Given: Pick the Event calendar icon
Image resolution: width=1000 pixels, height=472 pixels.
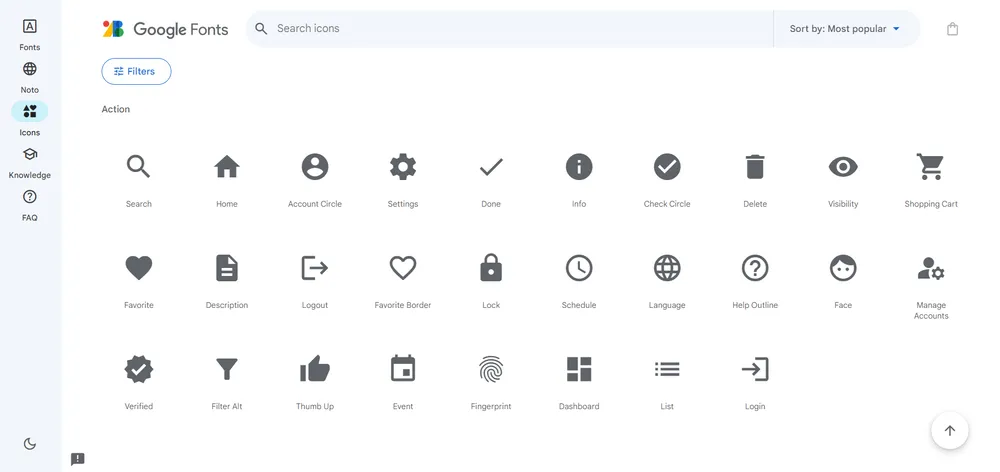Looking at the screenshot, I should click(403, 368).
